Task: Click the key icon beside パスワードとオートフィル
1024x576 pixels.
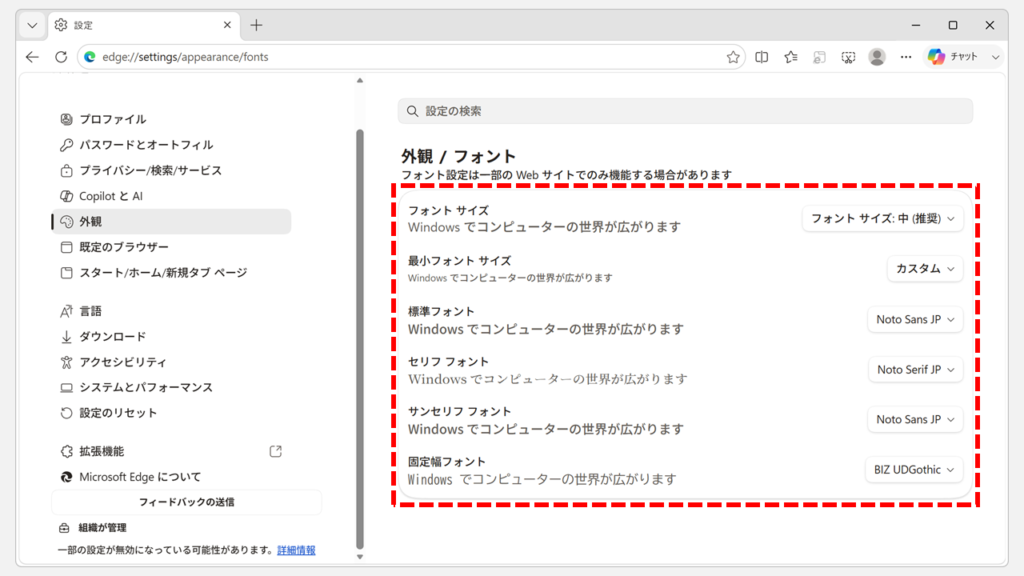Action: 66,145
